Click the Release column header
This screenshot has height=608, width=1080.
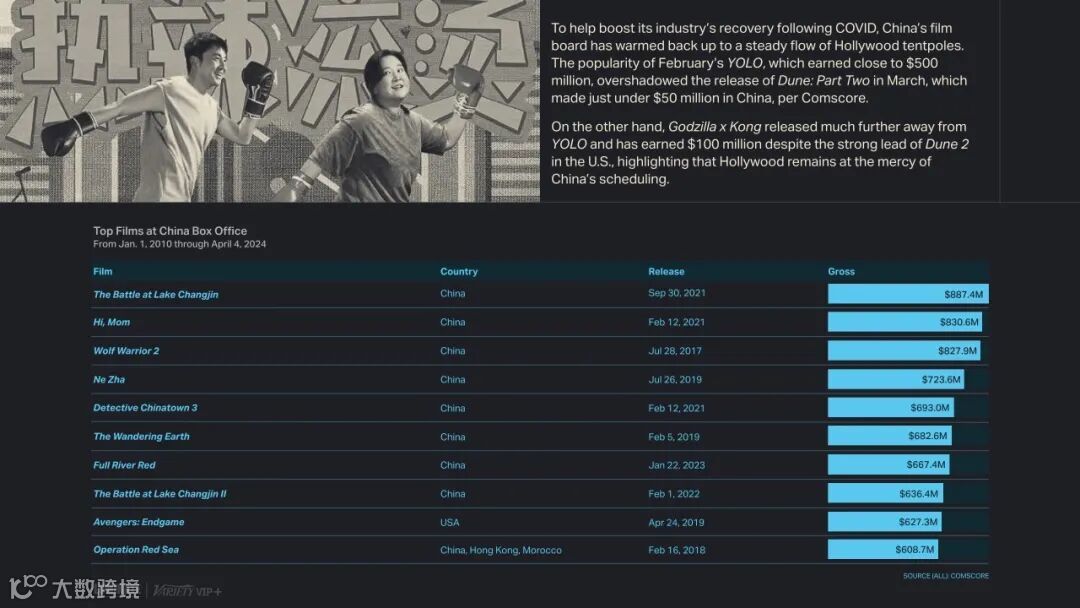(x=666, y=271)
